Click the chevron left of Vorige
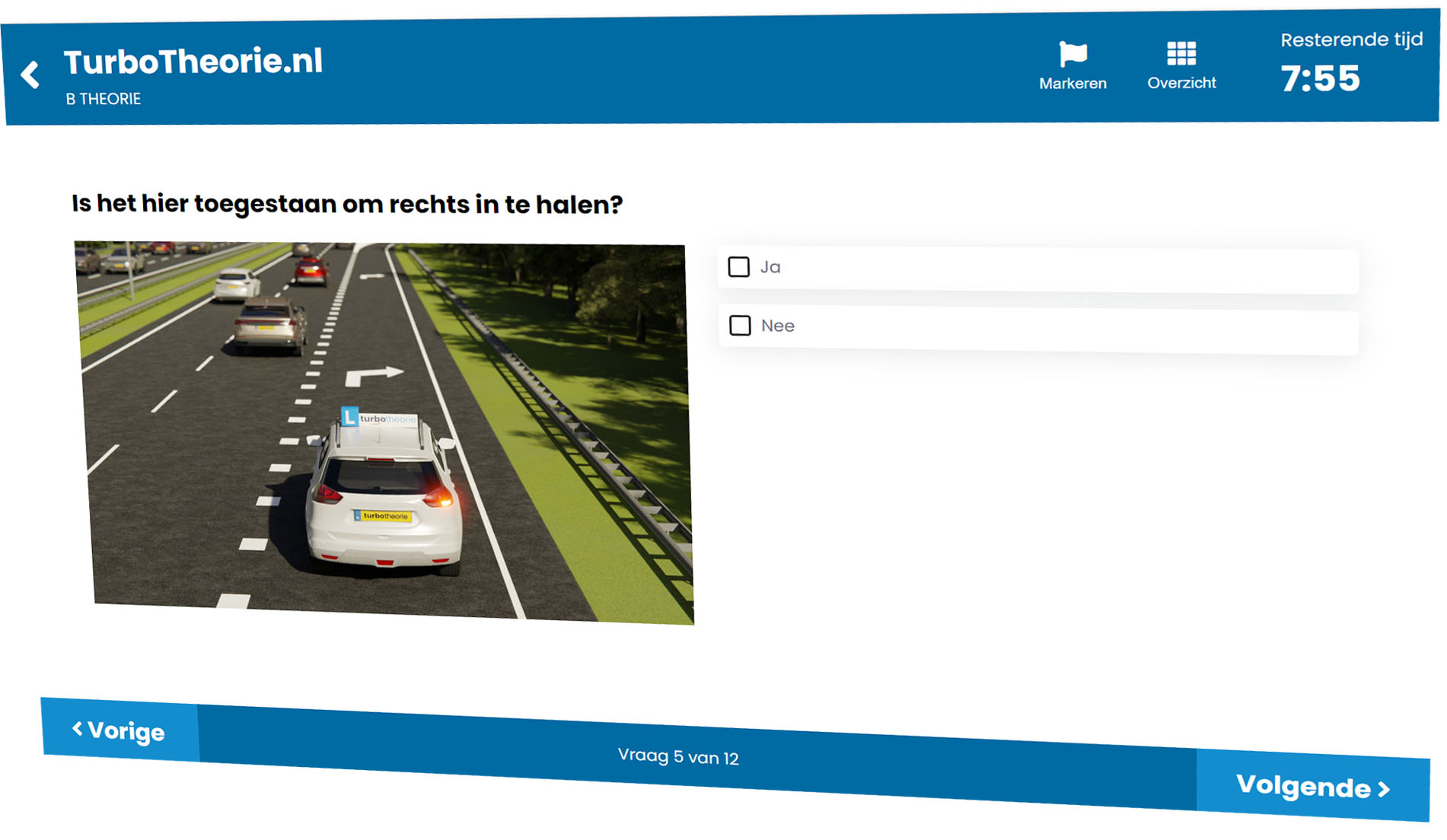The image size is (1447, 840). click(x=77, y=729)
